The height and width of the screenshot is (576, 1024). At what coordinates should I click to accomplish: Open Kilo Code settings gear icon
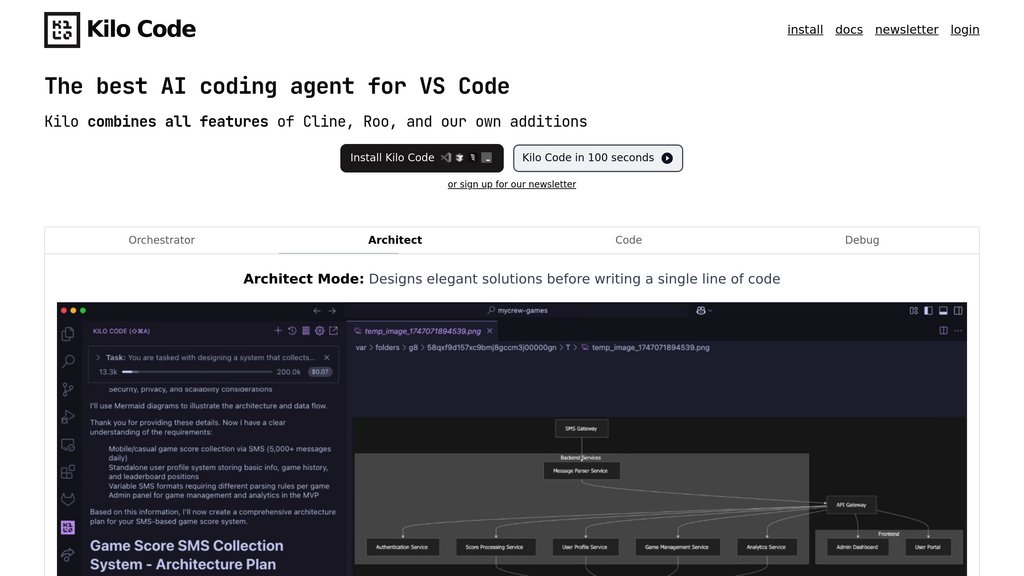click(x=320, y=331)
